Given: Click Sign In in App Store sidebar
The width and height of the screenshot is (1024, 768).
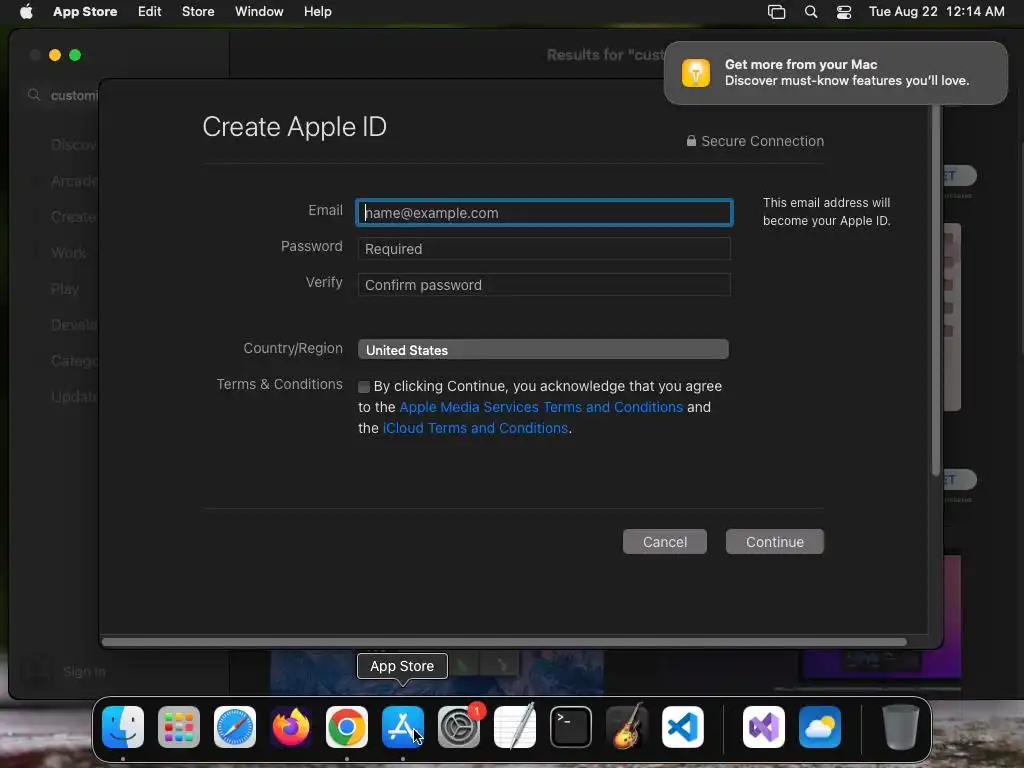Looking at the screenshot, I should [x=84, y=671].
